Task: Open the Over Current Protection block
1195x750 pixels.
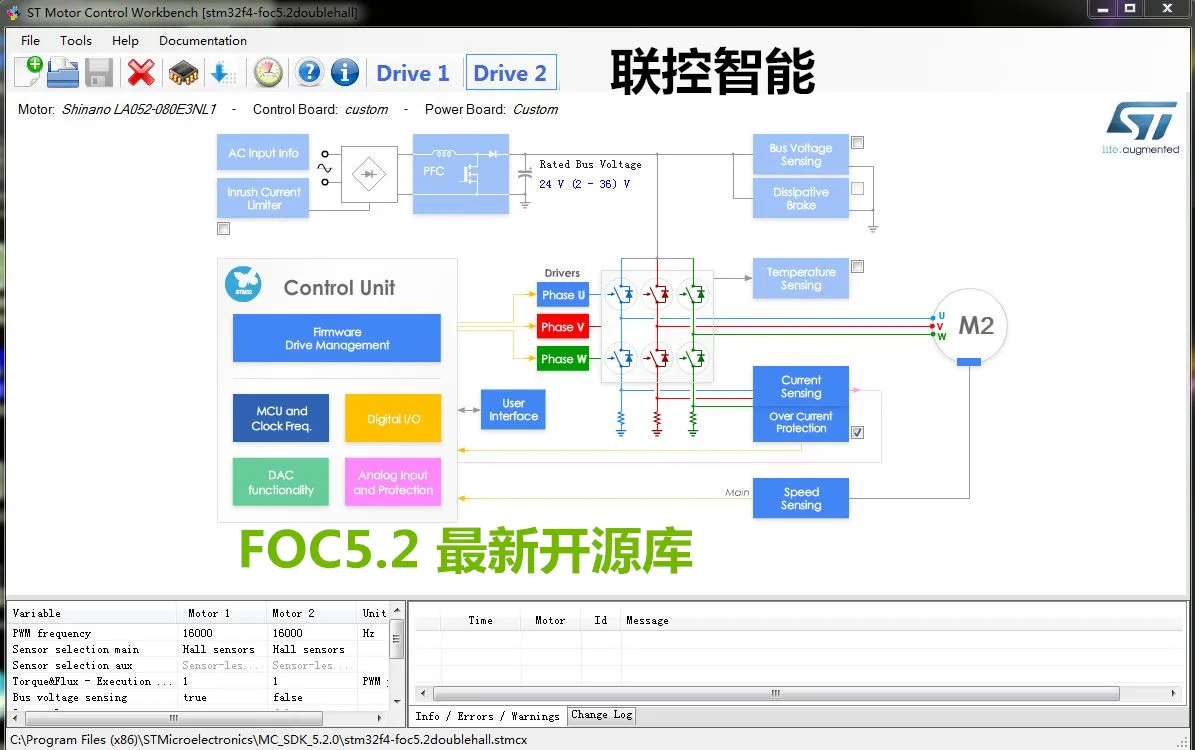Action: (x=800, y=424)
